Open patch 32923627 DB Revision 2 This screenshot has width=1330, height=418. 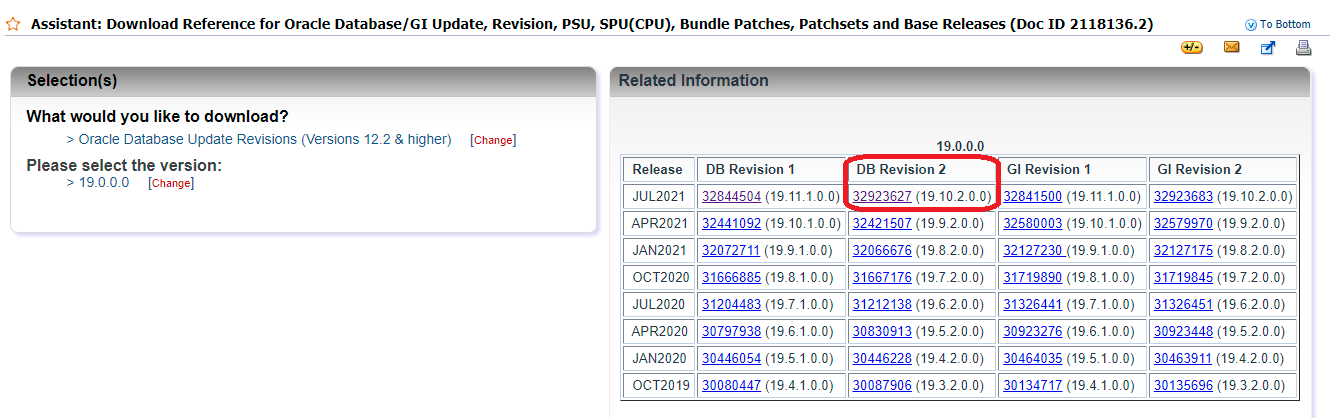(x=881, y=197)
